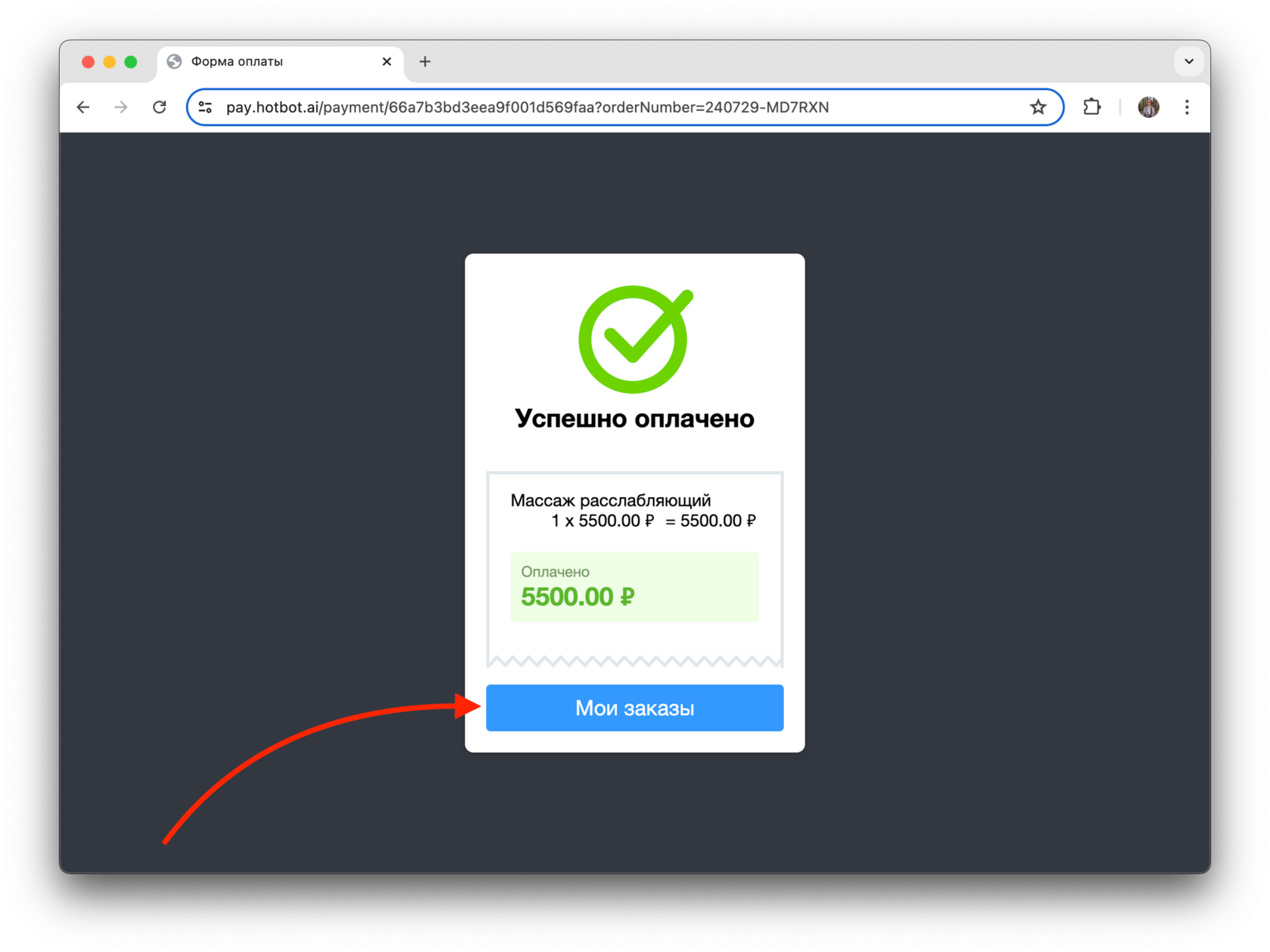
Task: Open the Extensions puzzle icon
Action: coord(1092,107)
